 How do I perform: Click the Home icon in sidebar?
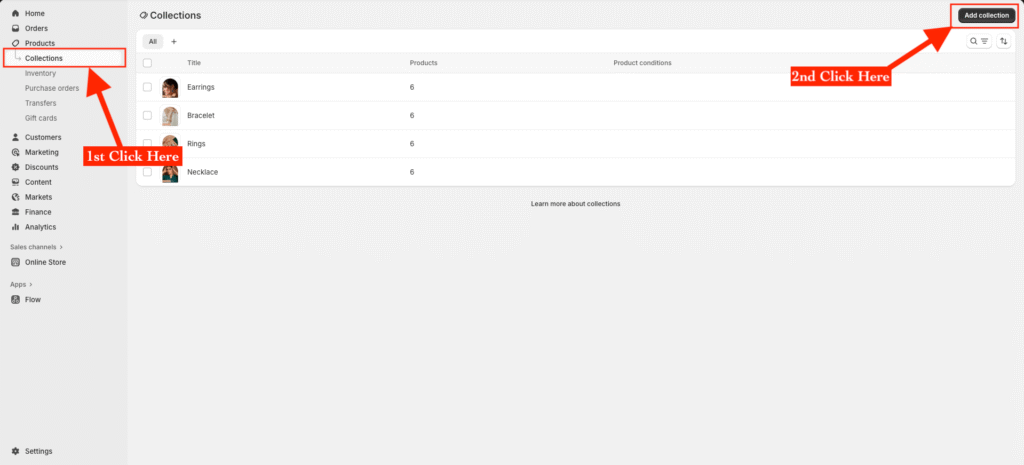[x=15, y=13]
